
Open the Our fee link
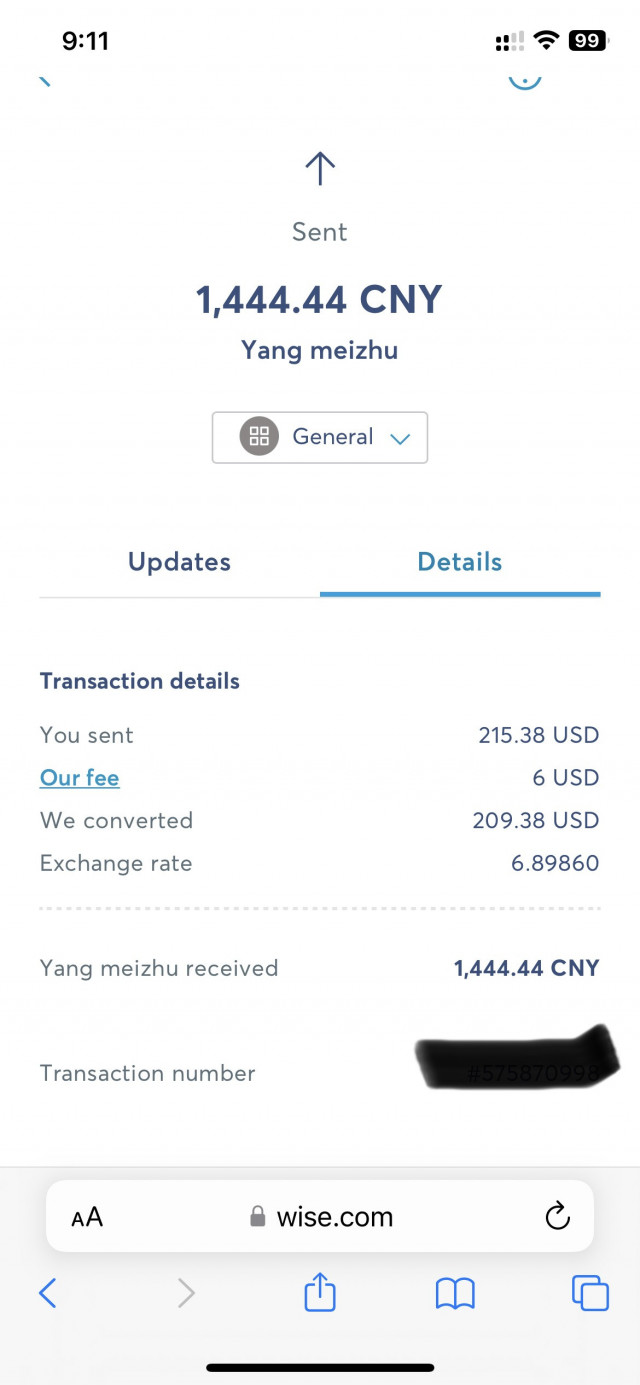coord(80,778)
